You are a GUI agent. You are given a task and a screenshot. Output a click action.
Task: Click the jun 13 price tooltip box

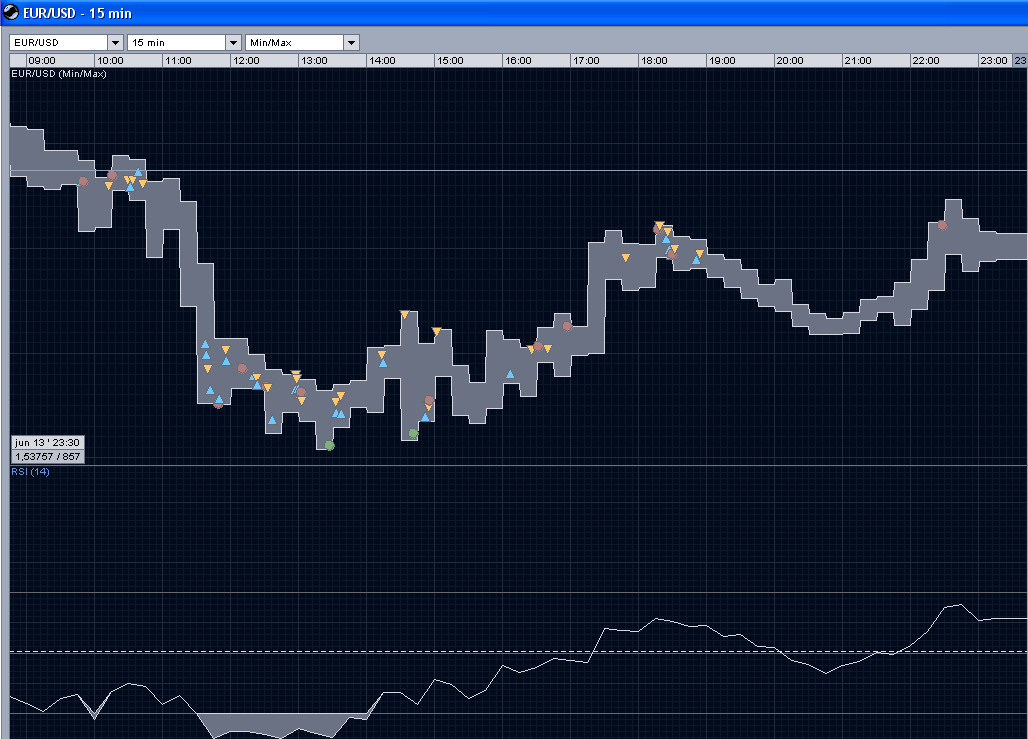point(47,449)
